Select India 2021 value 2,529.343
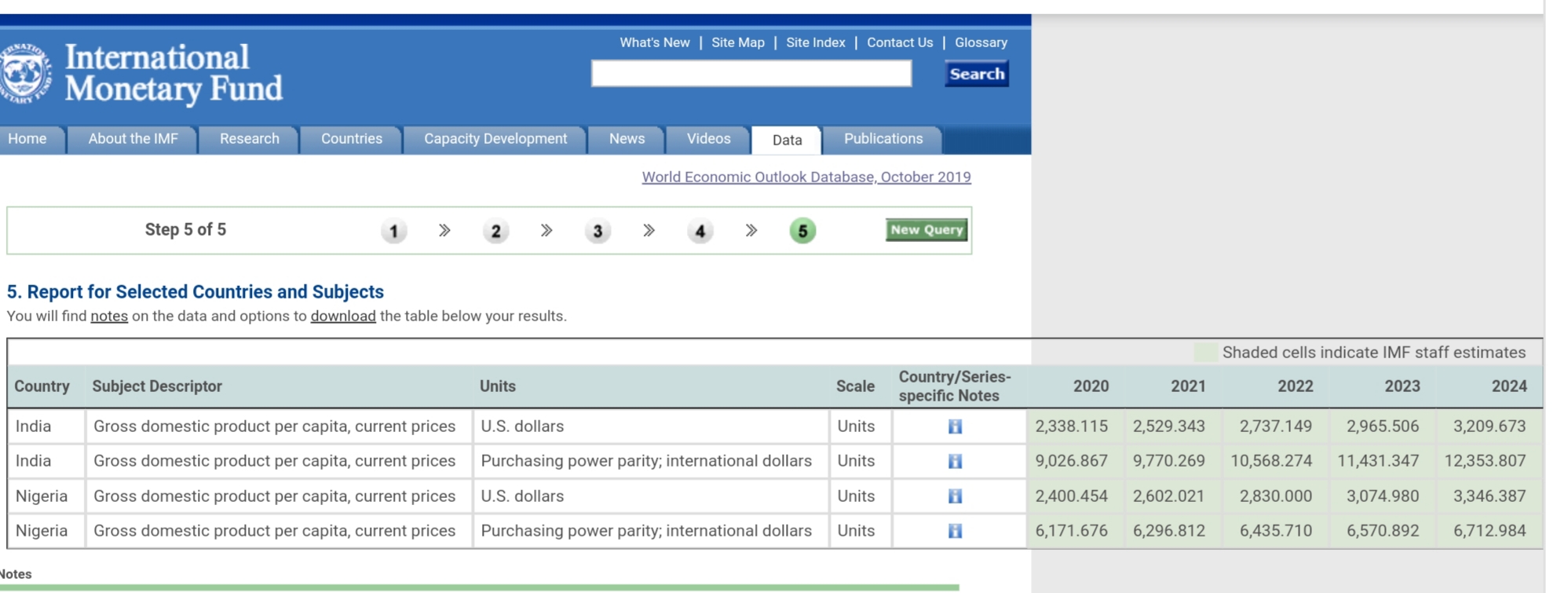Screen dimensions: 1568x593 click(1168, 426)
